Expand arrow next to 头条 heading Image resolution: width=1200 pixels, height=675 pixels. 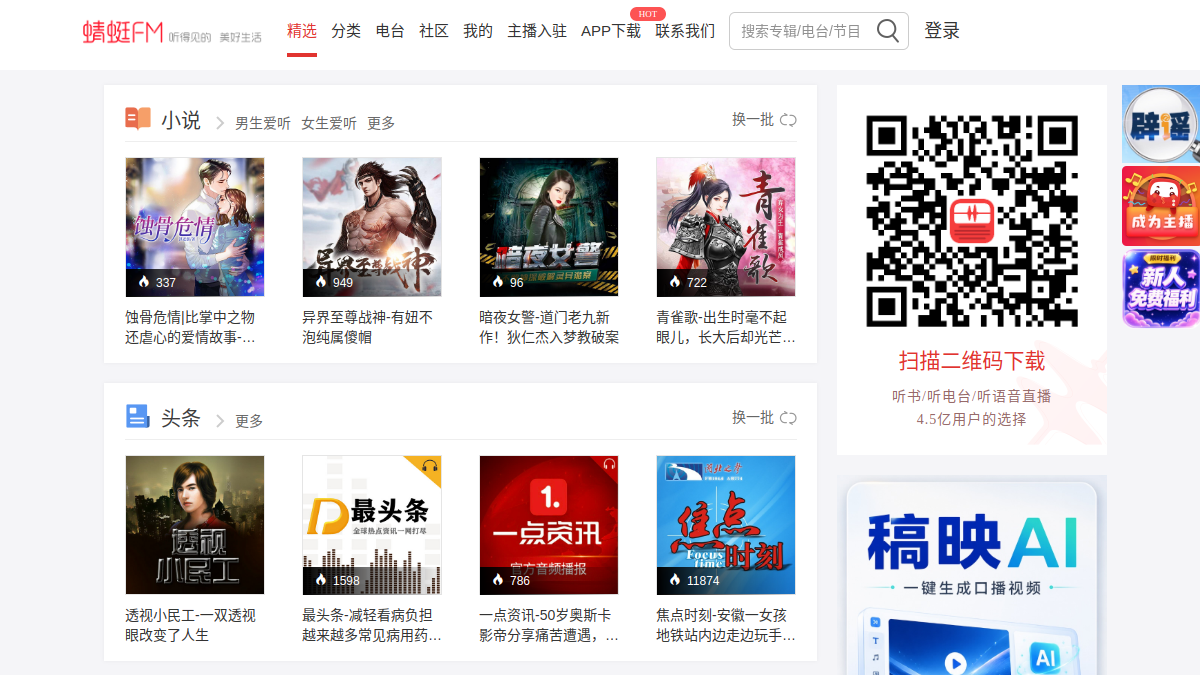220,421
